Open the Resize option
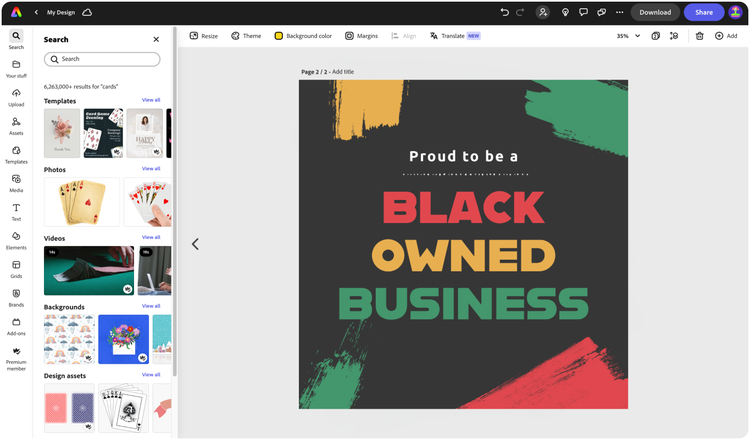This screenshot has height=440, width=750. pyautogui.click(x=204, y=36)
